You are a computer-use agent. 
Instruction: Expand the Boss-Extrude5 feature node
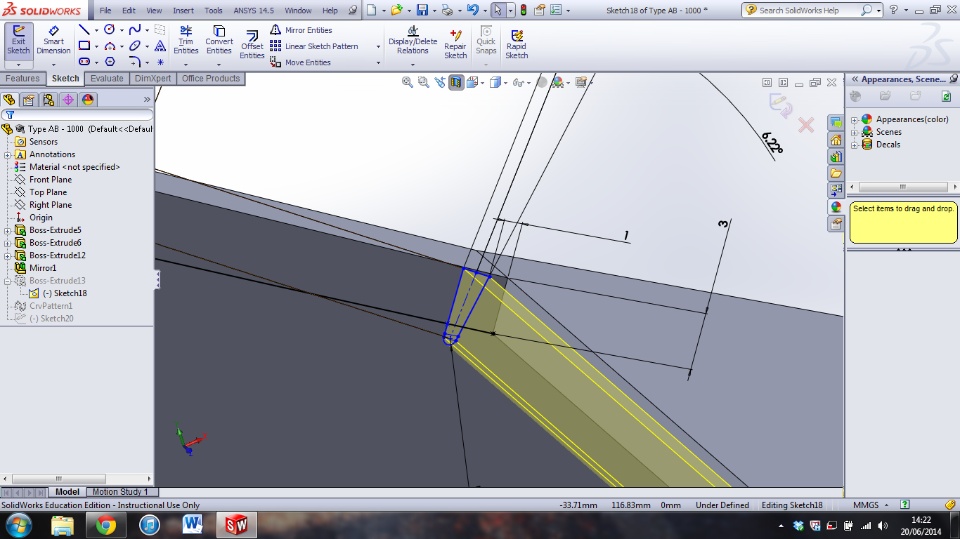point(7,231)
